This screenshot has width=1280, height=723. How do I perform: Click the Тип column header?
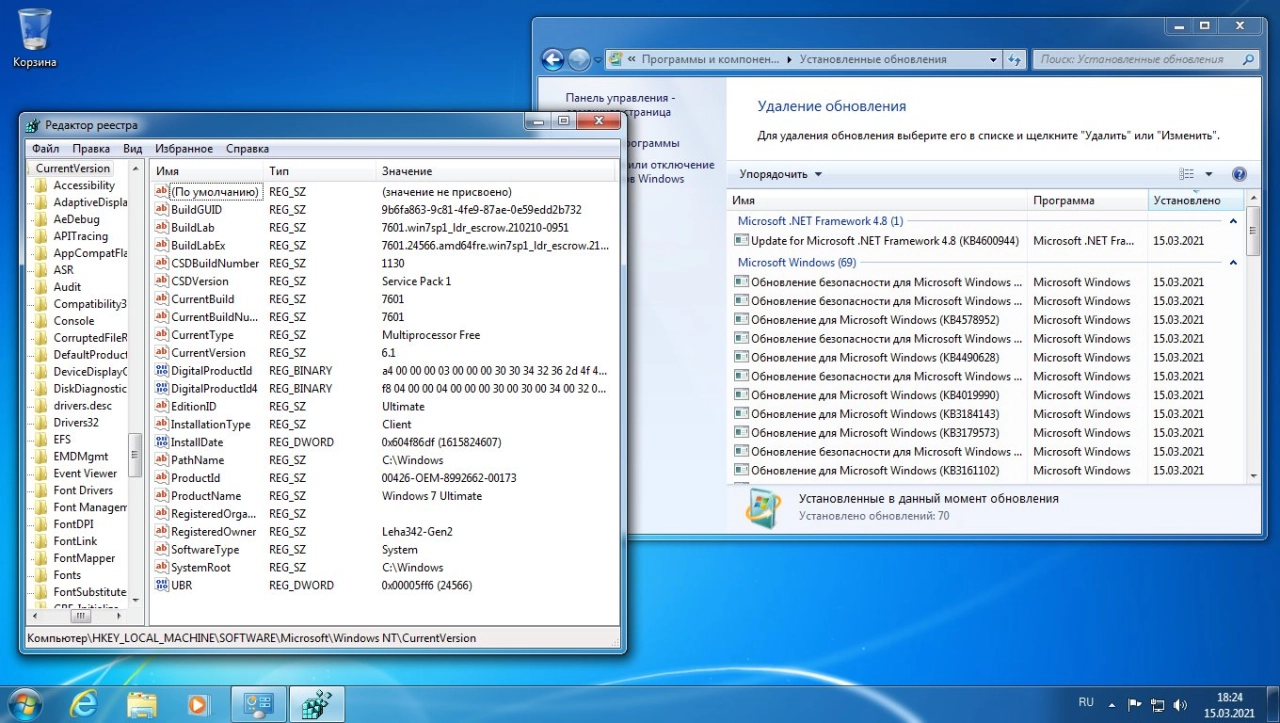pos(320,172)
